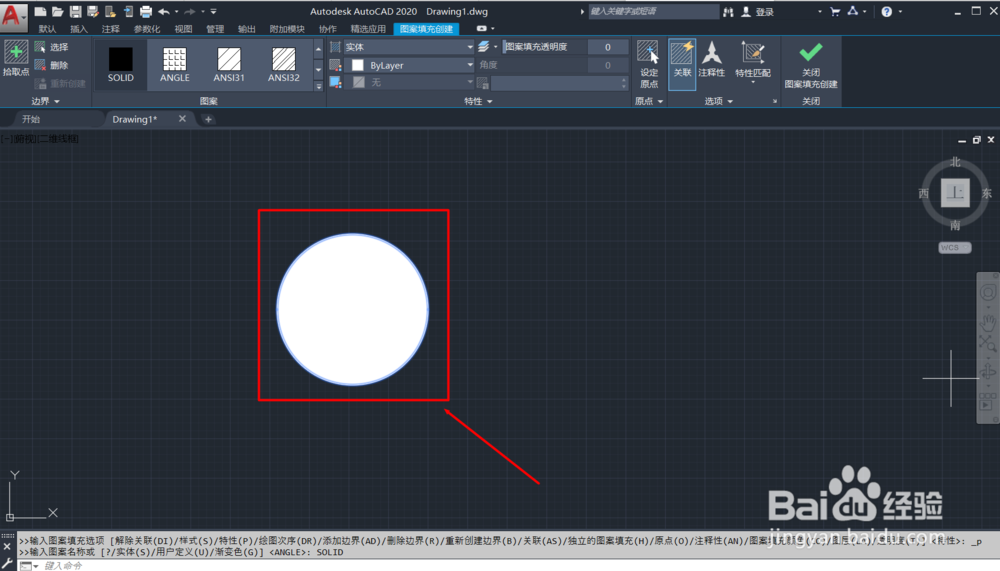Click the Plot printer icon

(146, 11)
